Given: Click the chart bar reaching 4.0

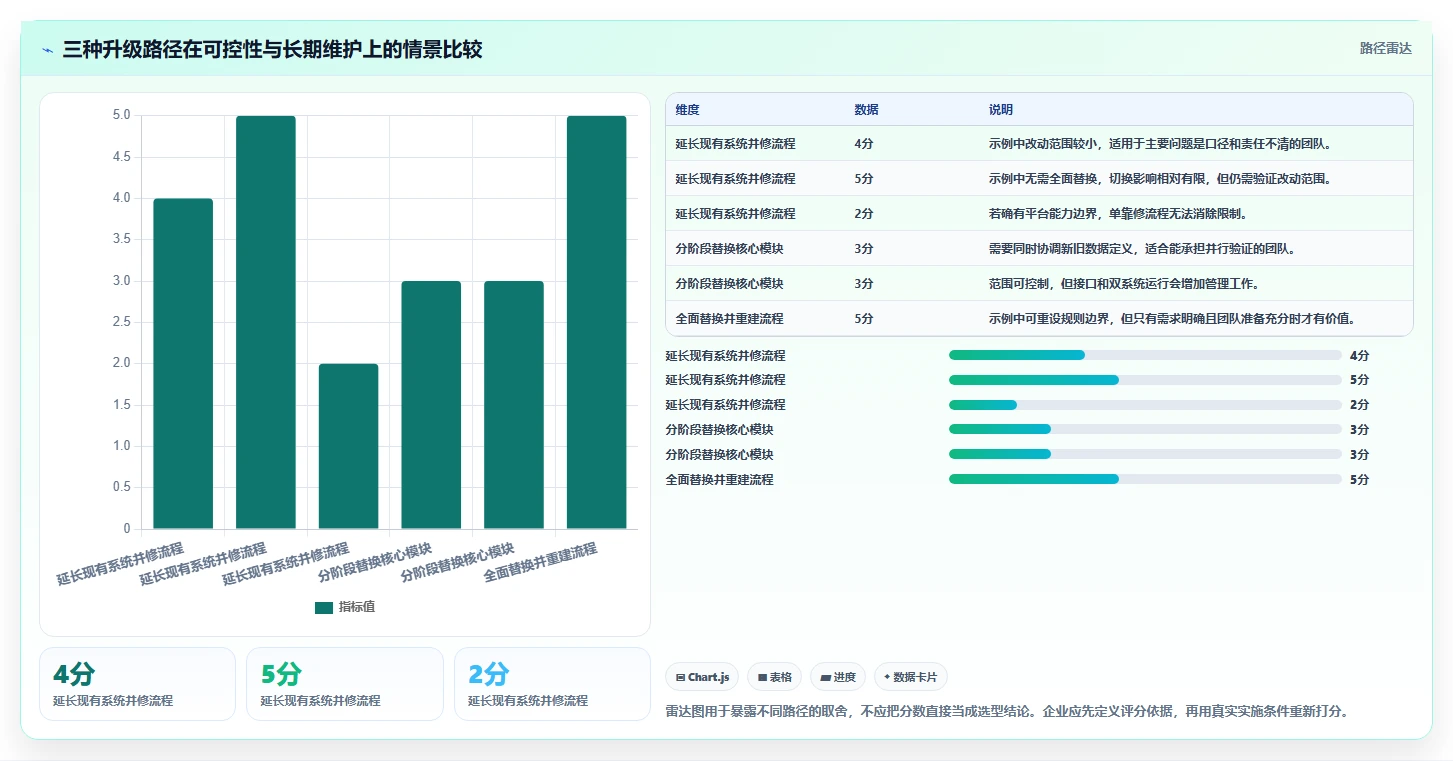Looking at the screenshot, I should tap(183, 363).
